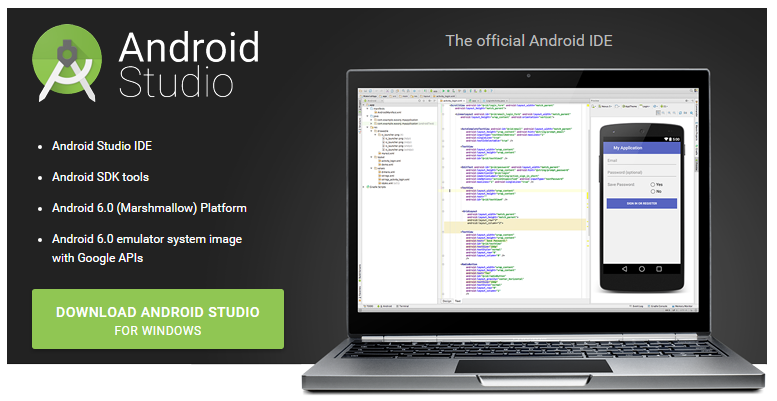Click the green Run icon in IDE toolbar
Screen dimensions: 777x401
tap(444, 91)
